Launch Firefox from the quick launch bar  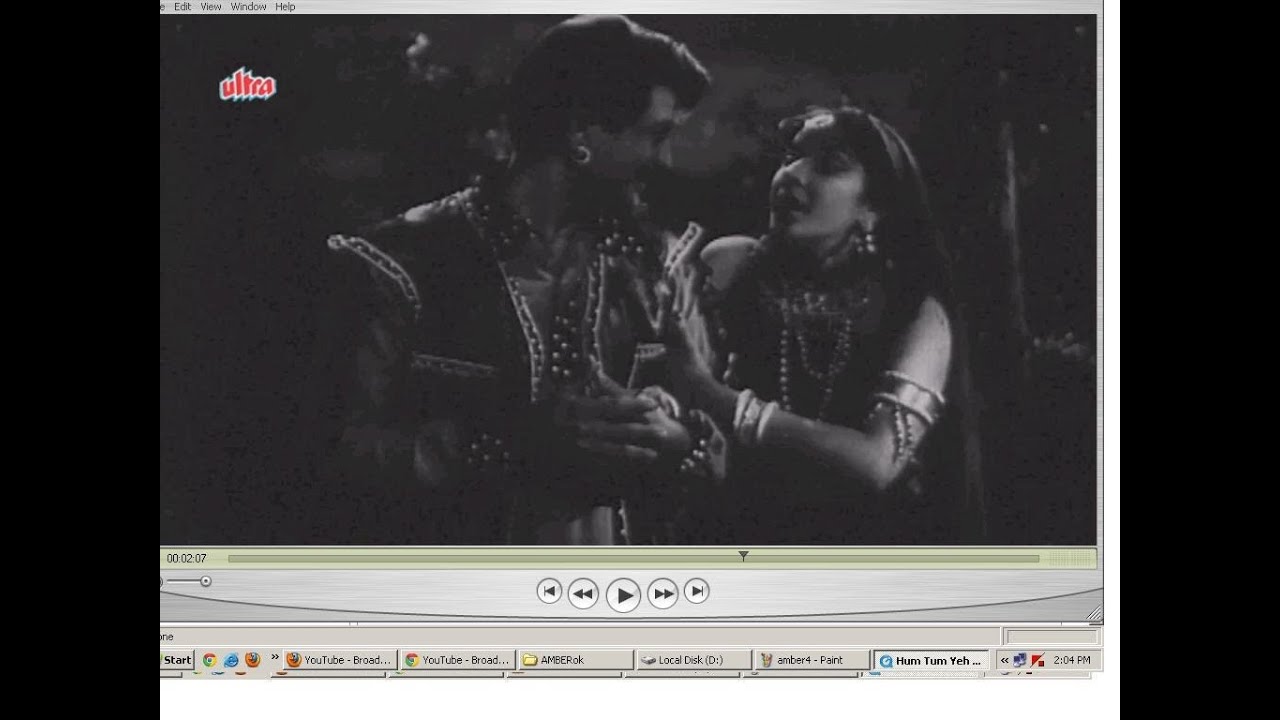pyautogui.click(x=252, y=660)
